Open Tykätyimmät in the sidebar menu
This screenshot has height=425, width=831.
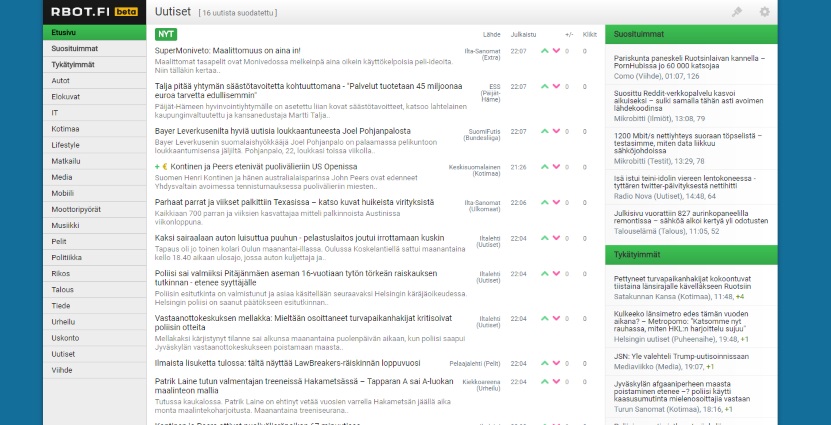(x=94, y=65)
